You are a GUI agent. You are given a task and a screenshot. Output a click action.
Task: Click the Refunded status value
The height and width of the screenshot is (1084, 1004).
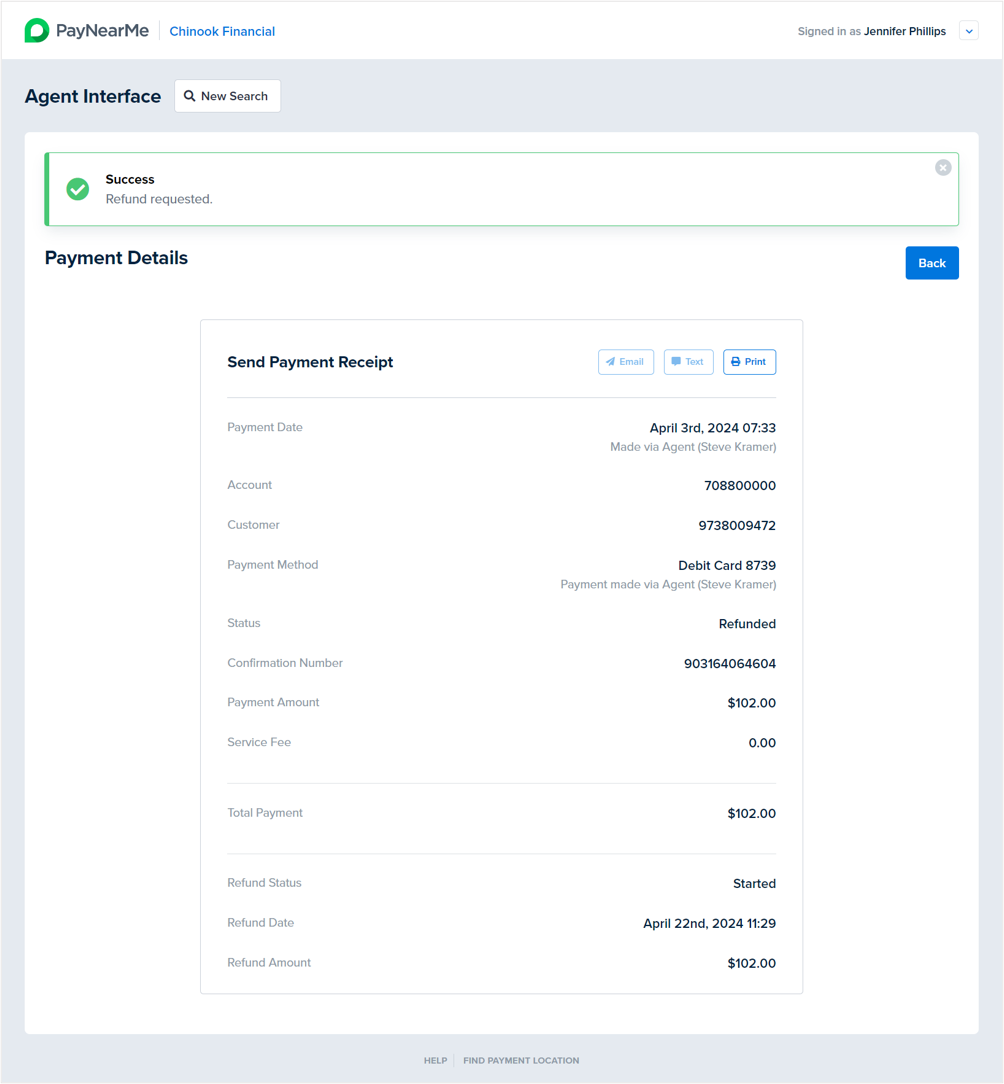pyautogui.click(x=747, y=624)
